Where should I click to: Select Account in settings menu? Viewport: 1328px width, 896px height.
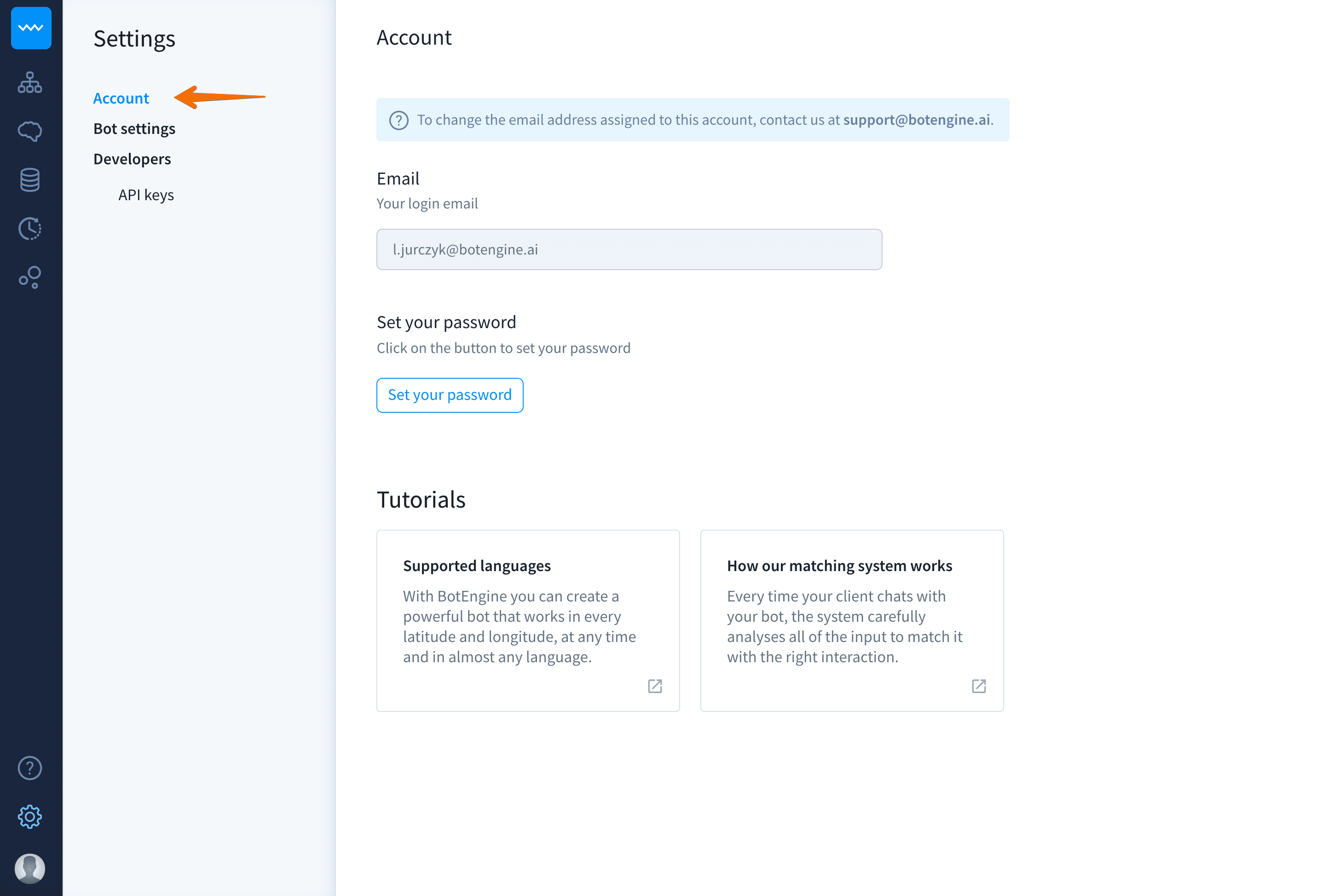[x=121, y=98]
